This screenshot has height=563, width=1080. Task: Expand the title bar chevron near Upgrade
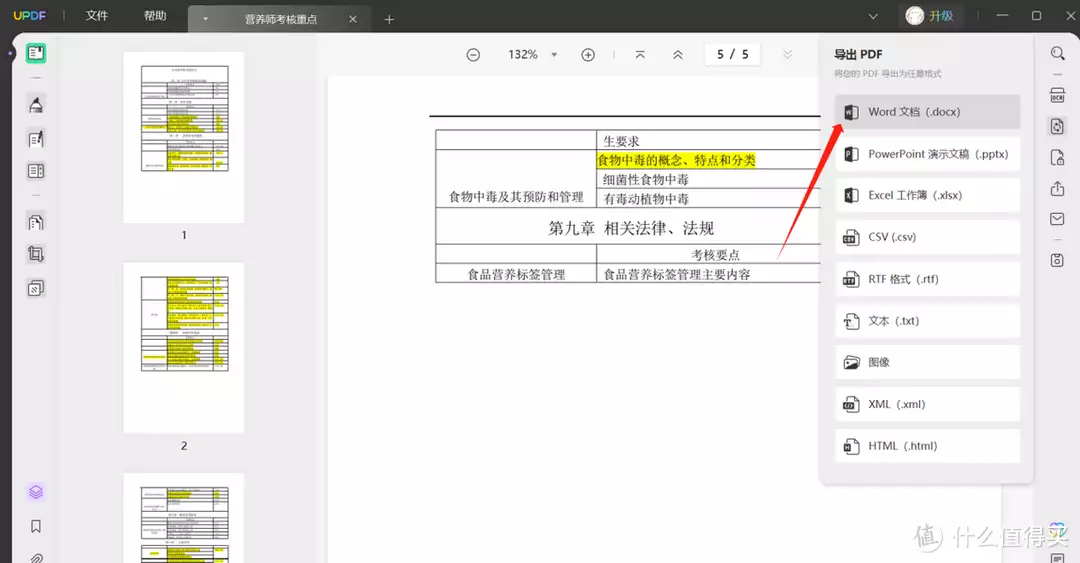click(x=873, y=16)
